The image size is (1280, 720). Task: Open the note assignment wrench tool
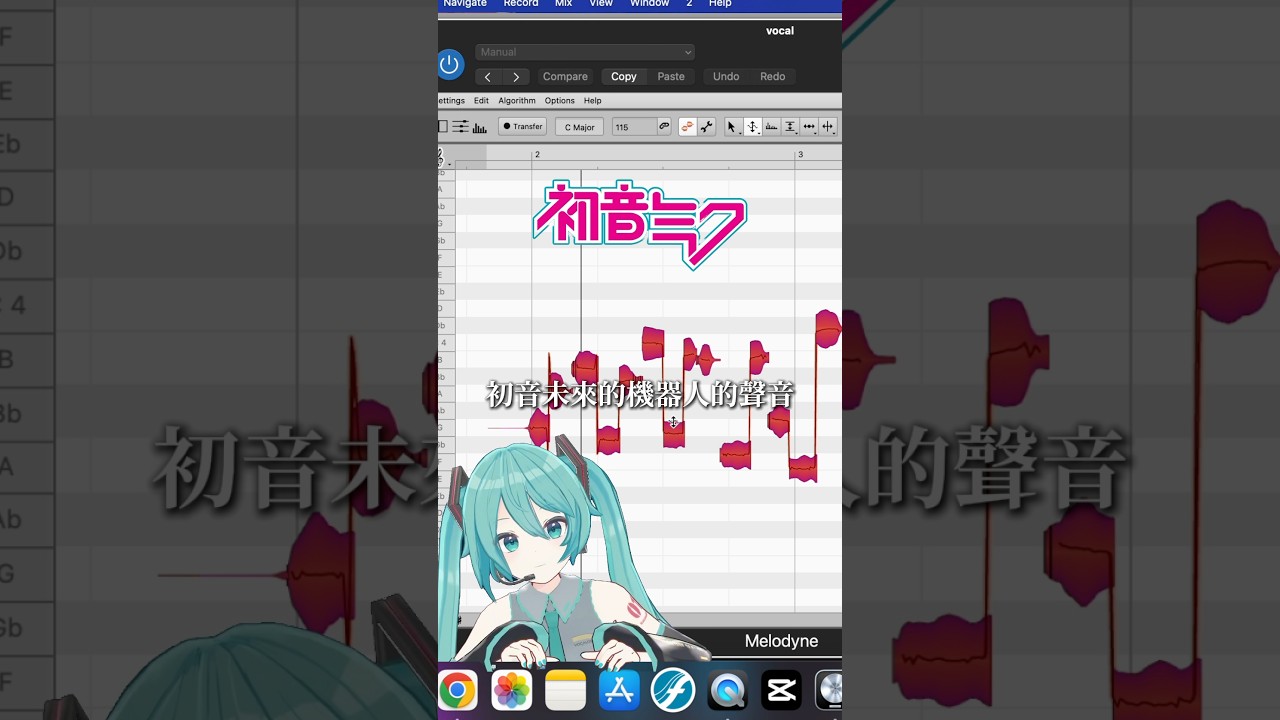tap(706, 127)
